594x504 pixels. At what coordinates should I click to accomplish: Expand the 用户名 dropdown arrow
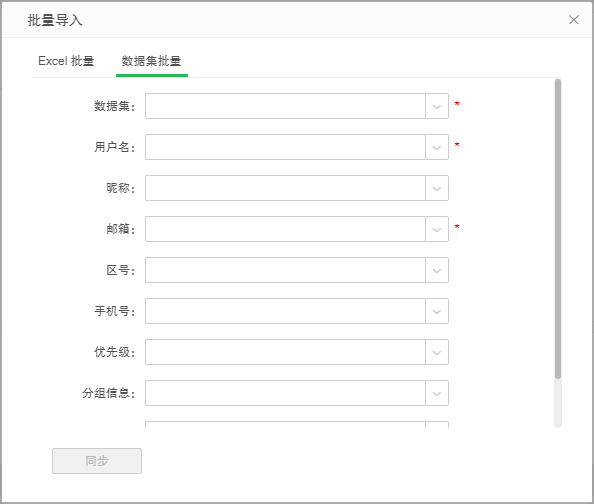pyautogui.click(x=437, y=147)
